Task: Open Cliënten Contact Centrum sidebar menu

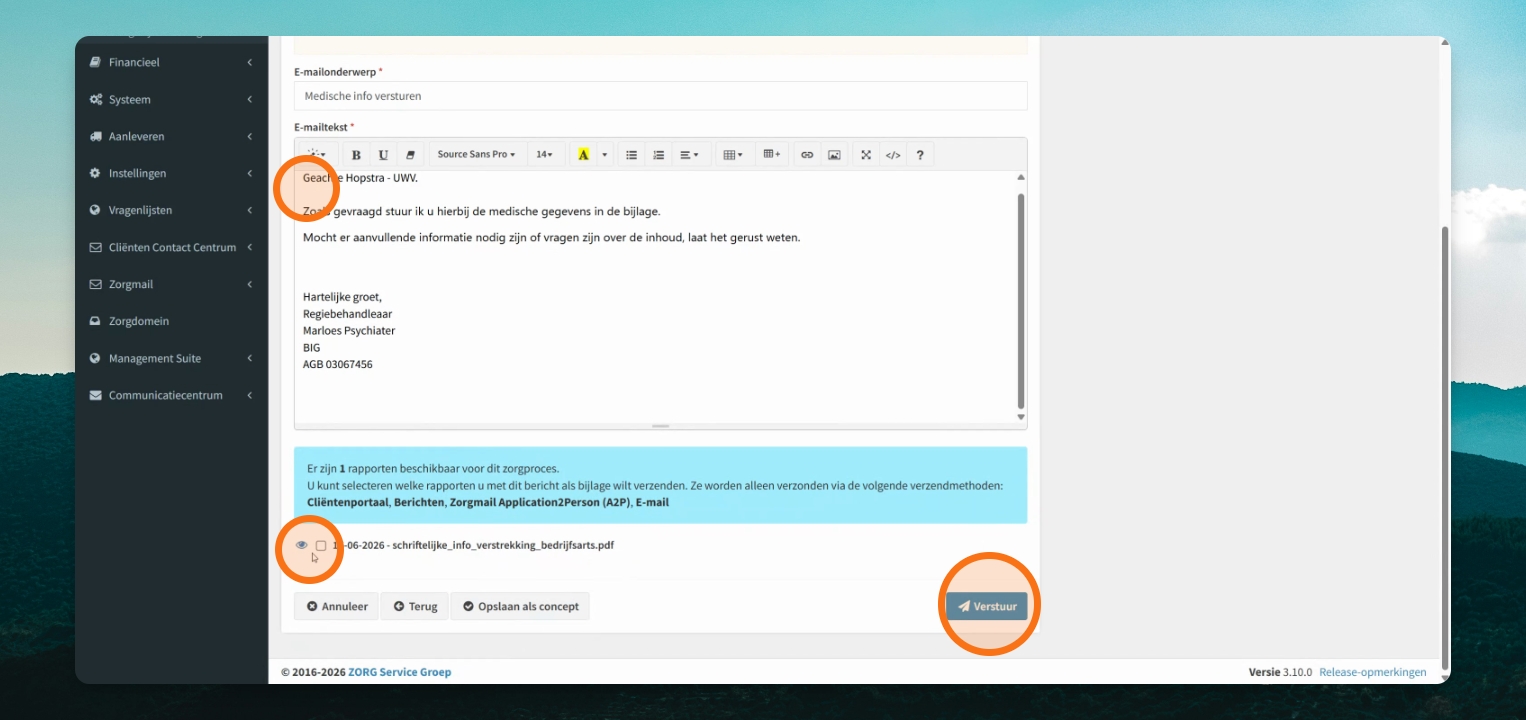Action: click(x=171, y=247)
